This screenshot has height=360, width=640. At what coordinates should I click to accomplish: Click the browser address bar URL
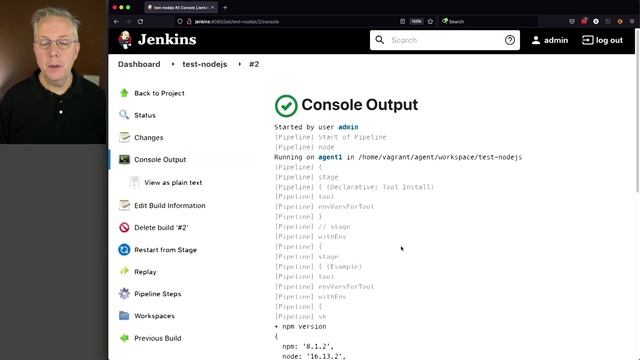(237, 22)
